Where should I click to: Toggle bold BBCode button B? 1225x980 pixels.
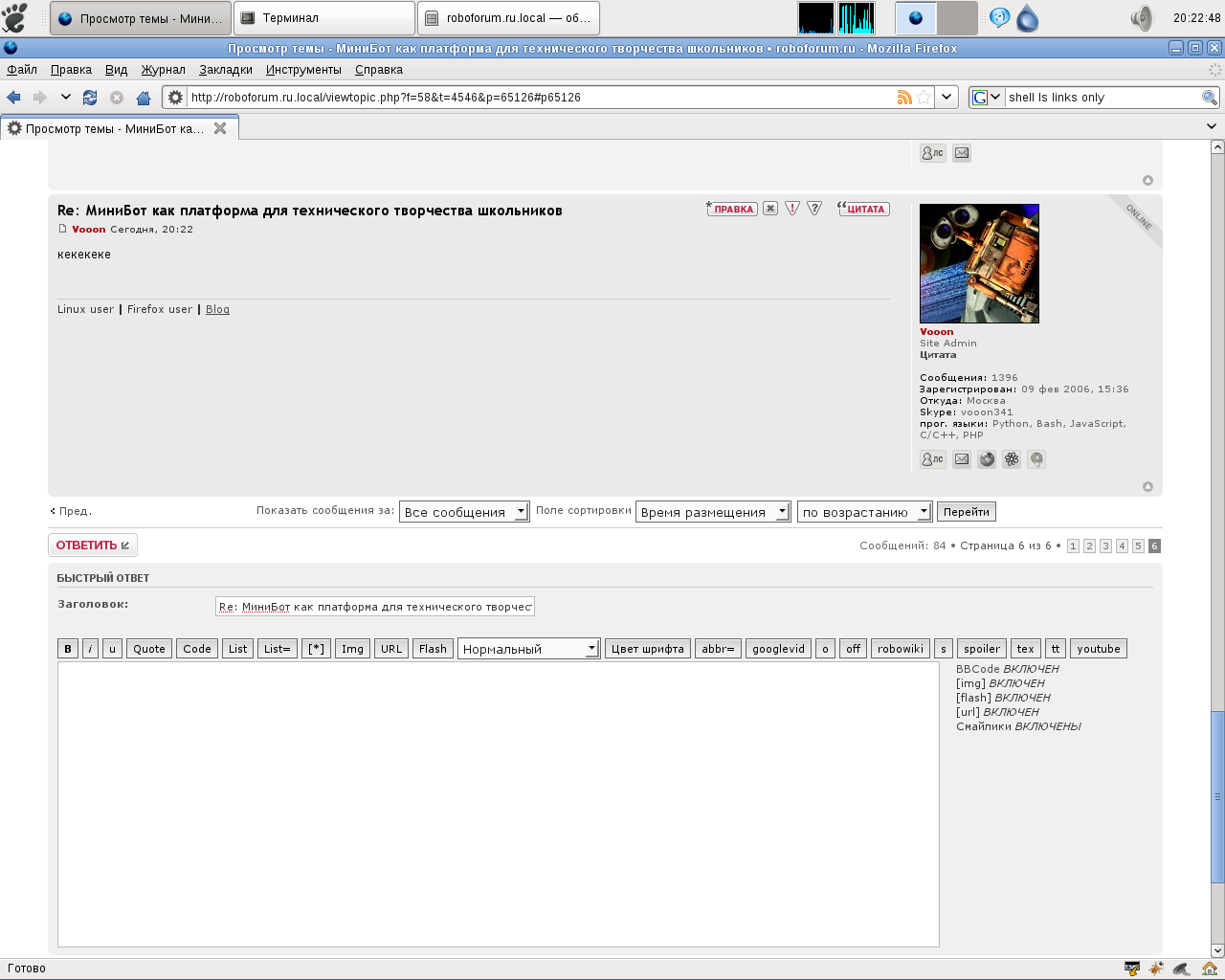point(68,649)
